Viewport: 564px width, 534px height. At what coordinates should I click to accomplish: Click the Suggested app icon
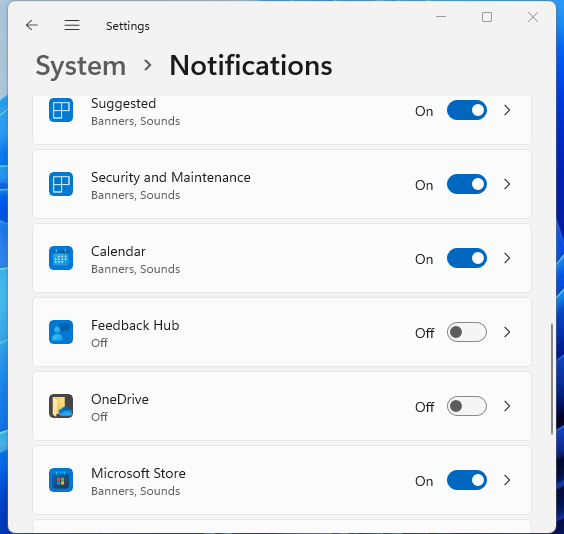[61, 110]
